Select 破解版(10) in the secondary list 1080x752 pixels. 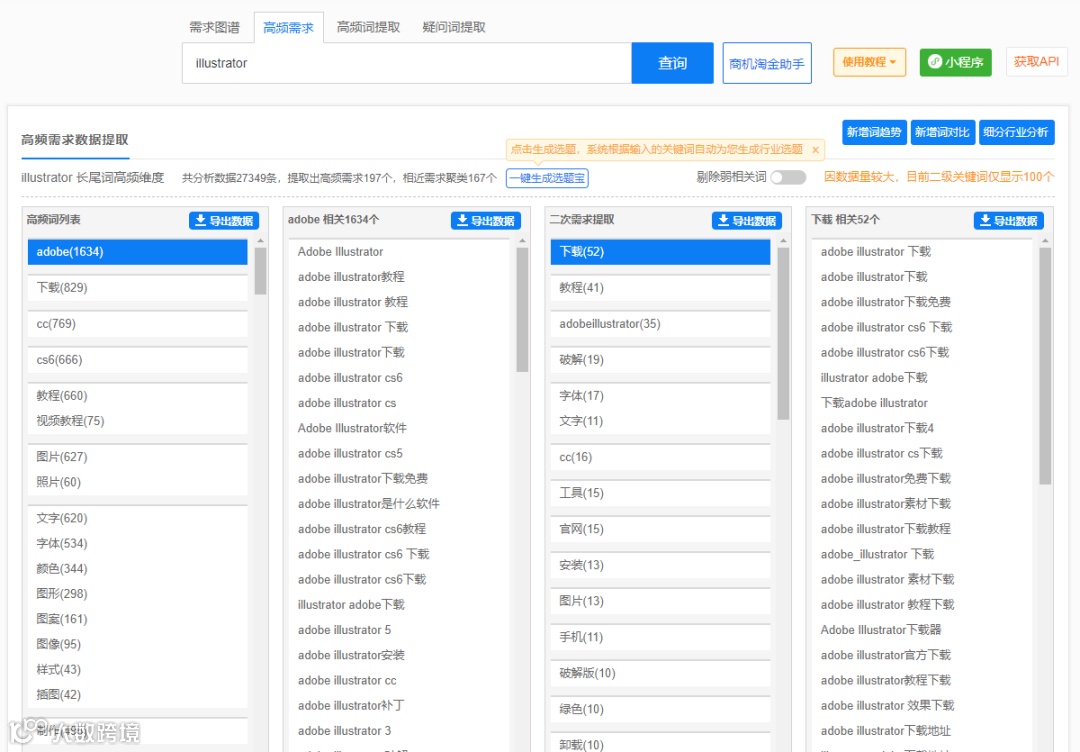pos(661,673)
